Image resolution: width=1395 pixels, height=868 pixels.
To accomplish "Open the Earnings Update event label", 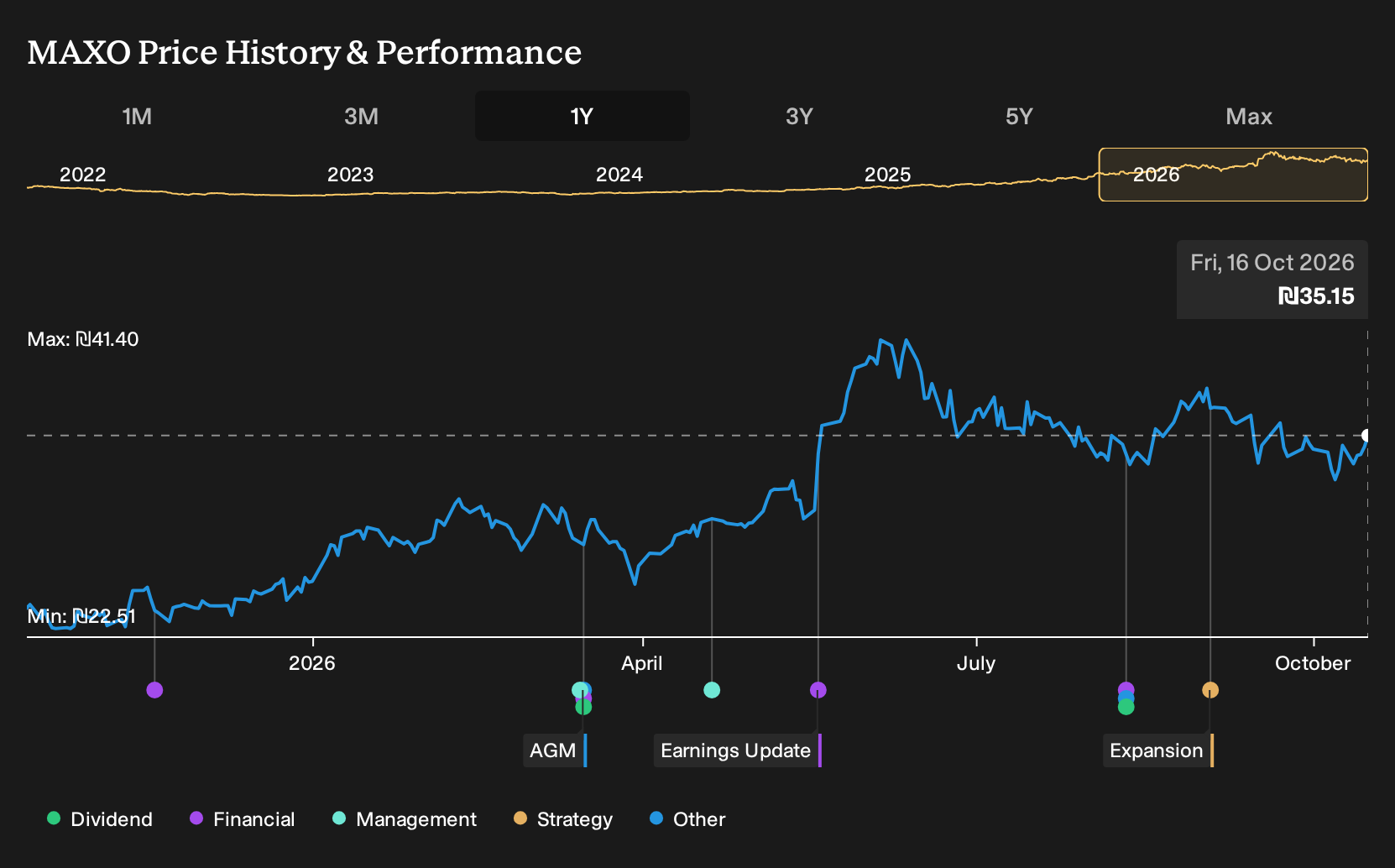I will pos(737,750).
